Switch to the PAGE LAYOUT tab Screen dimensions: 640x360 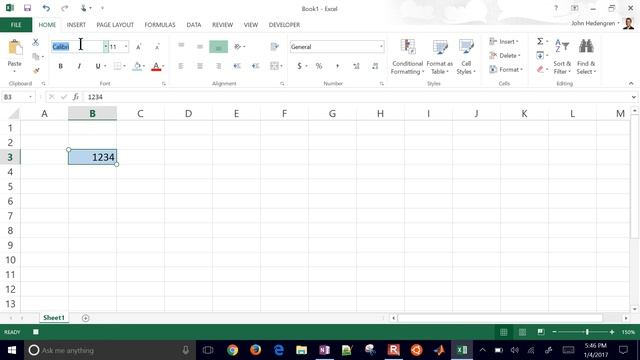(x=115, y=25)
